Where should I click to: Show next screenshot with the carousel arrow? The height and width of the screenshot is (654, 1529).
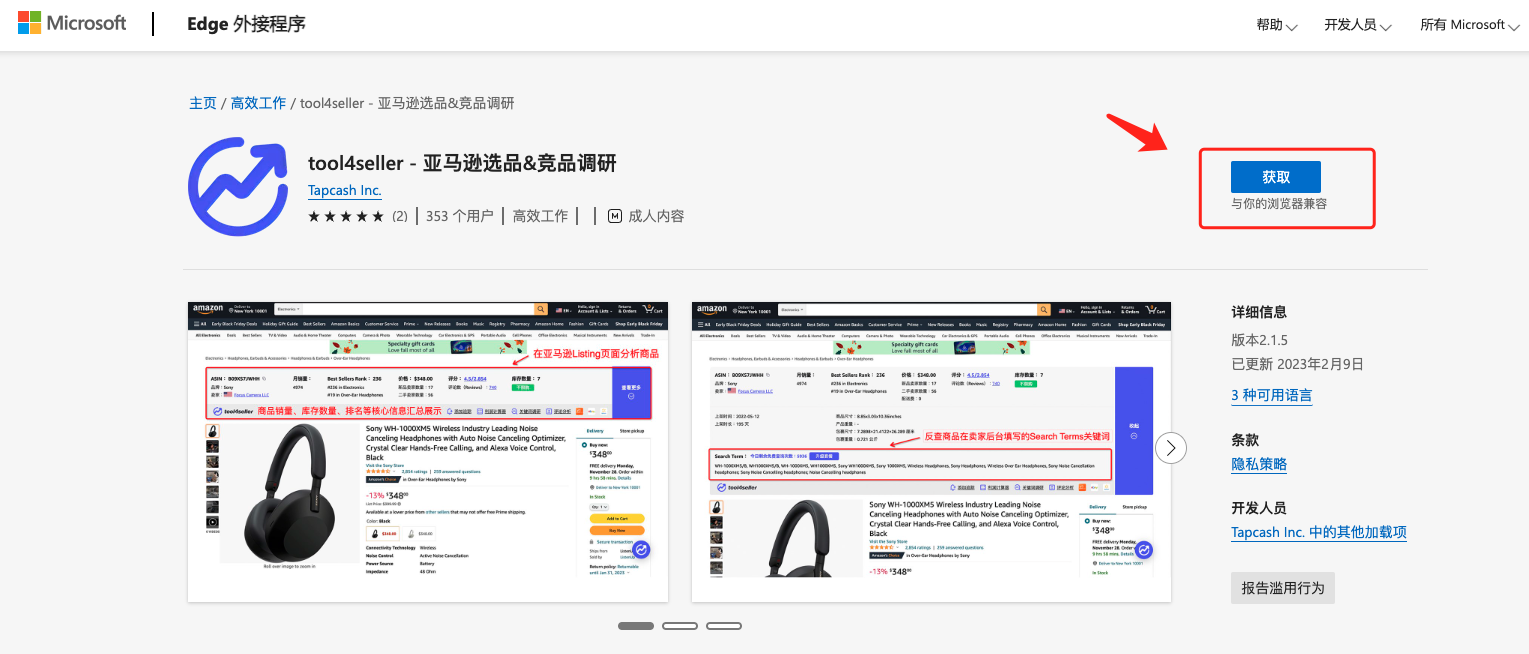[x=1171, y=447]
